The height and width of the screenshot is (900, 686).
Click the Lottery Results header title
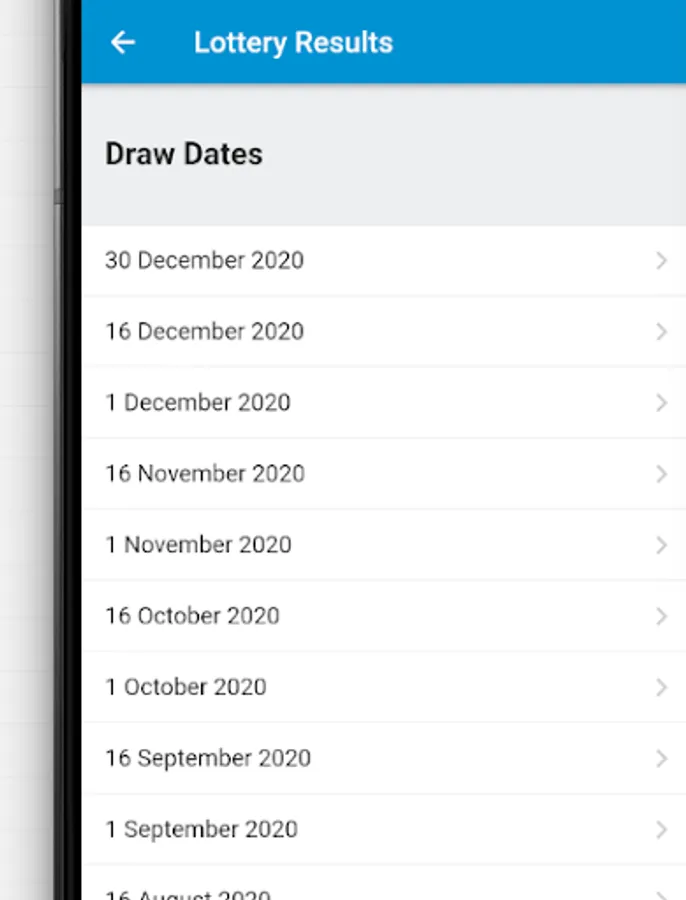click(293, 43)
